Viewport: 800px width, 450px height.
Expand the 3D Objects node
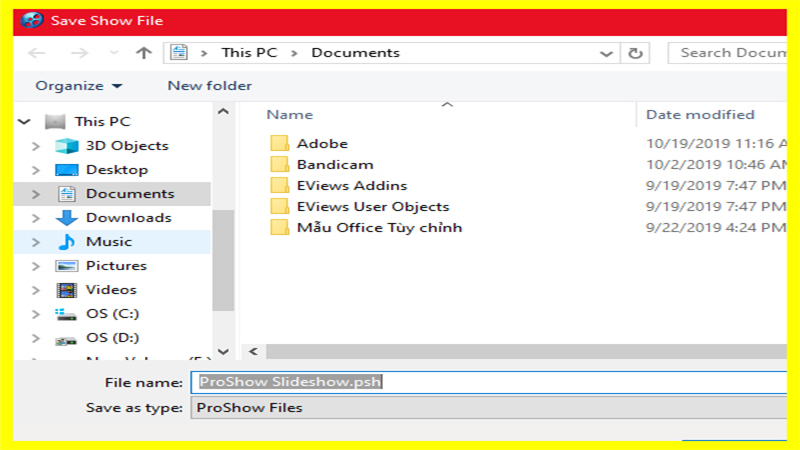[35, 146]
